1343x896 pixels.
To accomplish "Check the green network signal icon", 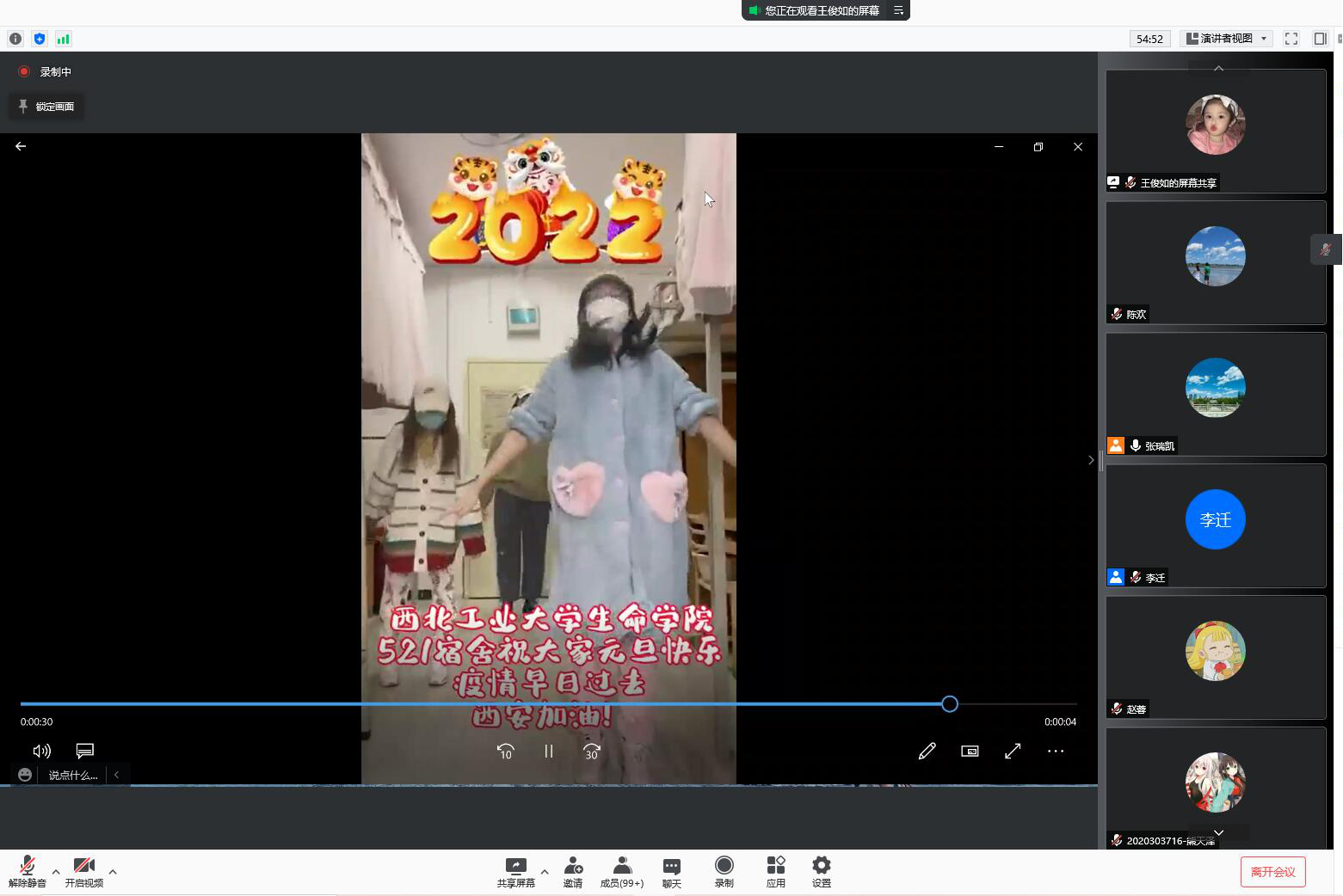I will [63, 39].
